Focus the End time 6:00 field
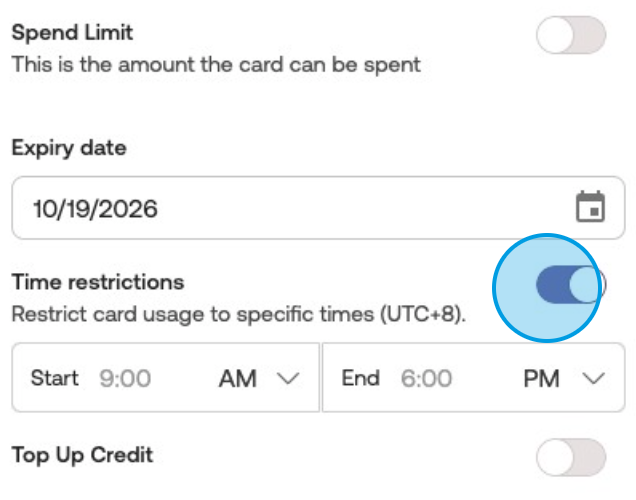Screen dimensions: 636x500 [x=427, y=378]
